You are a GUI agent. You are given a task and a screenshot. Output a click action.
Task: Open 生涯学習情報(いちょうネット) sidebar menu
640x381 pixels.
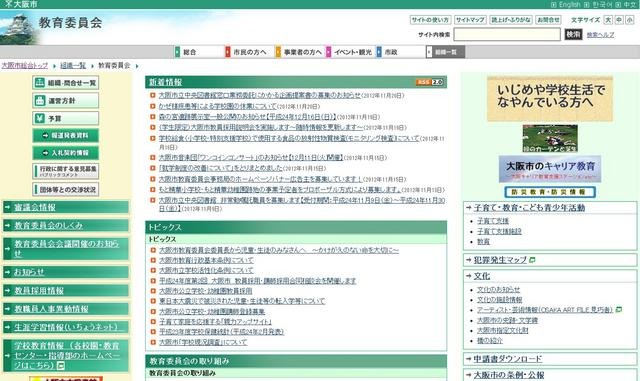point(66,327)
